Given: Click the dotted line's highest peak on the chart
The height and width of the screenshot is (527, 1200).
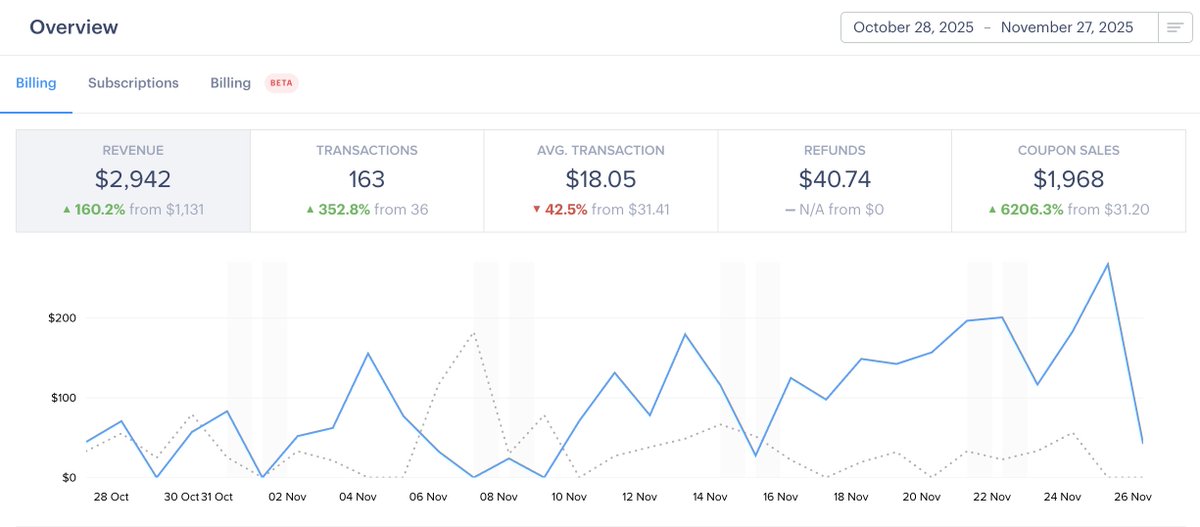Looking at the screenshot, I should click(x=474, y=333).
